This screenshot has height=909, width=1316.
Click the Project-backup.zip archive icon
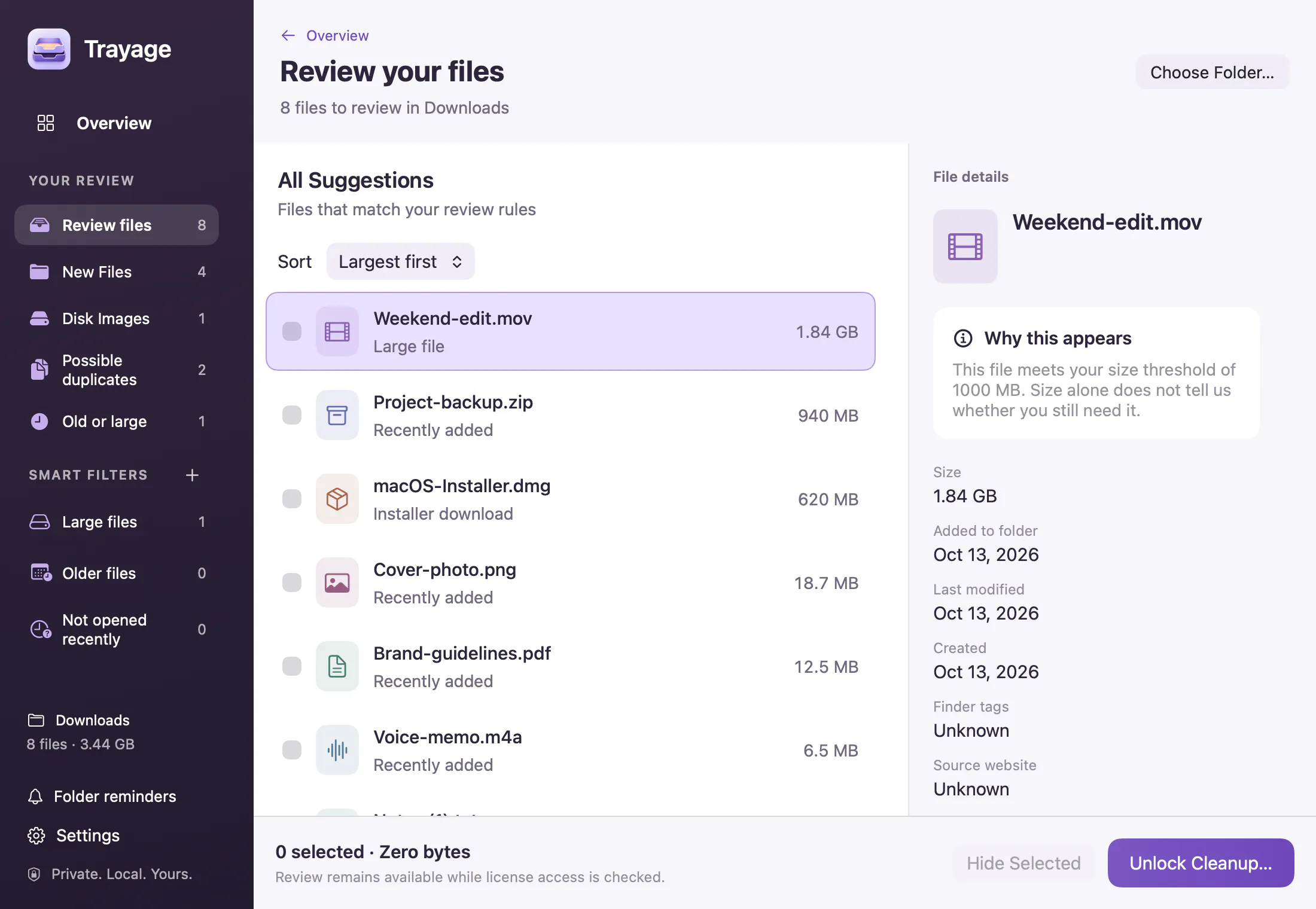pos(337,415)
